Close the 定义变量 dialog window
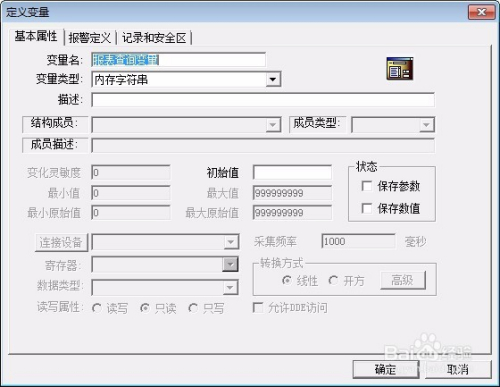Screen dimensions: 500x387 click(482, 12)
